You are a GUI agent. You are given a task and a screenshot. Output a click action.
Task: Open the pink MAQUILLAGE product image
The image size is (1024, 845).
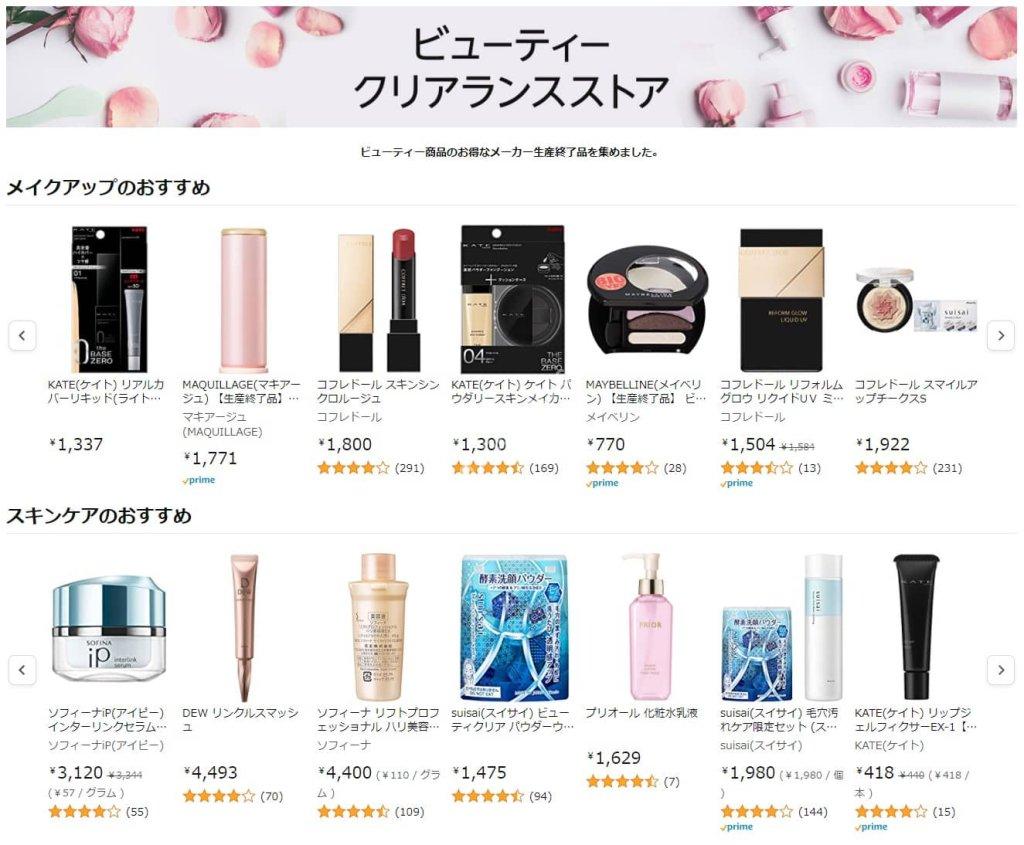243,299
